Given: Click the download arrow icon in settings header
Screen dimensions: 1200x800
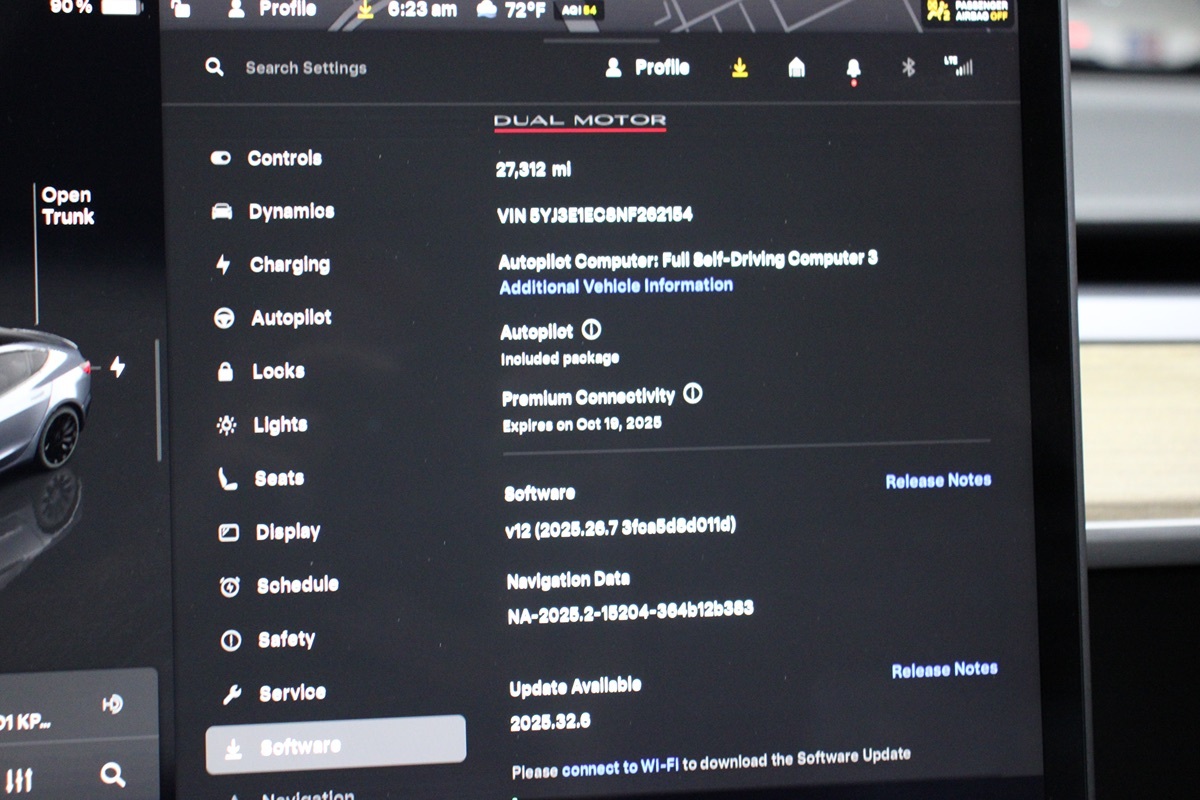Looking at the screenshot, I should click(x=739, y=67).
